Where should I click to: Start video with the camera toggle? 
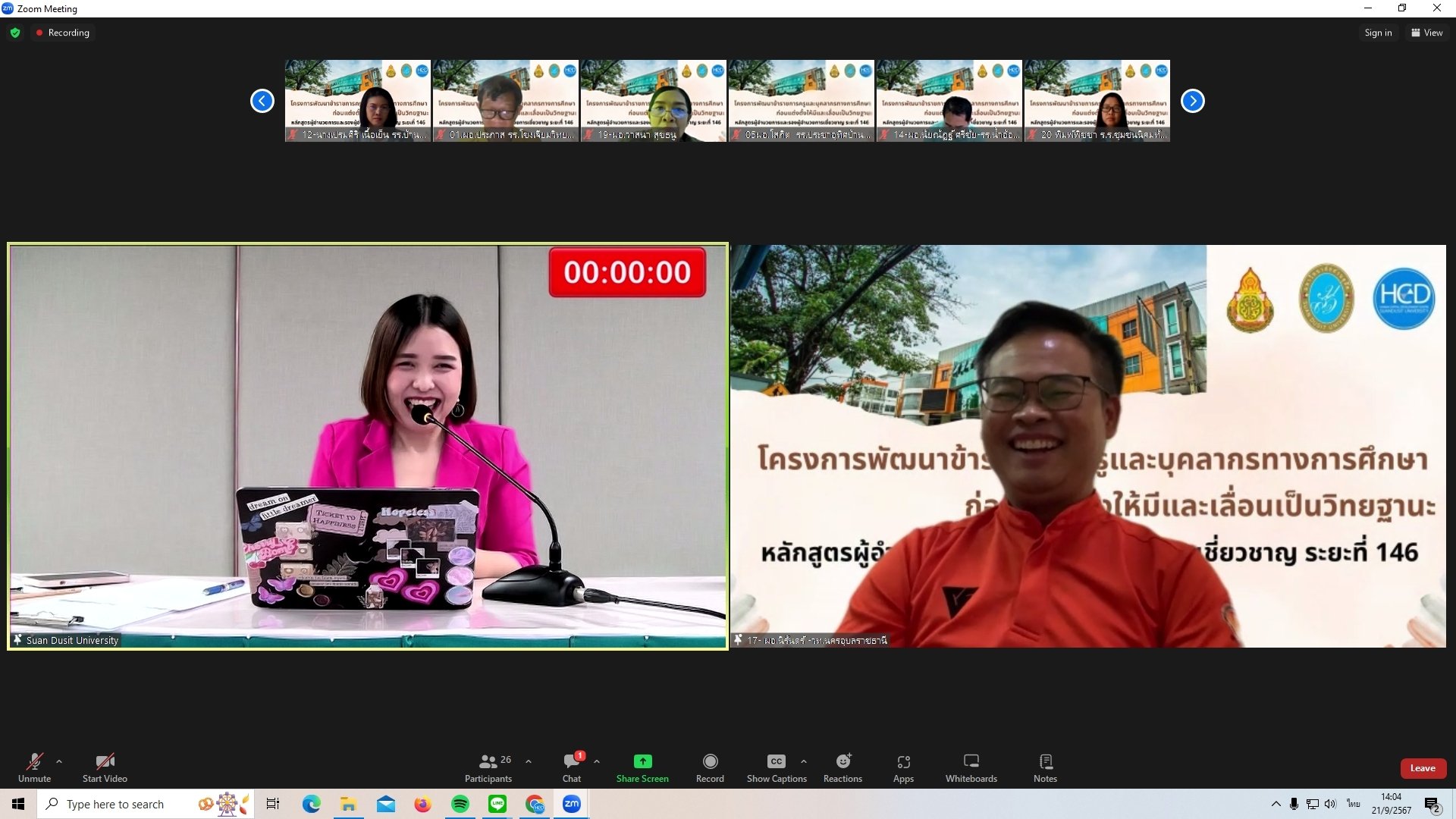pos(105,767)
